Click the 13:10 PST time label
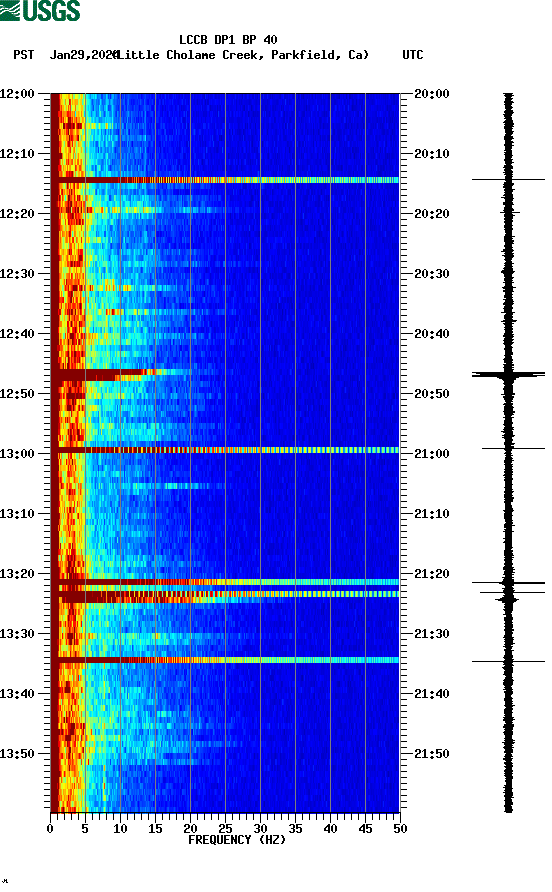This screenshot has width=552, height=892. 17,514
